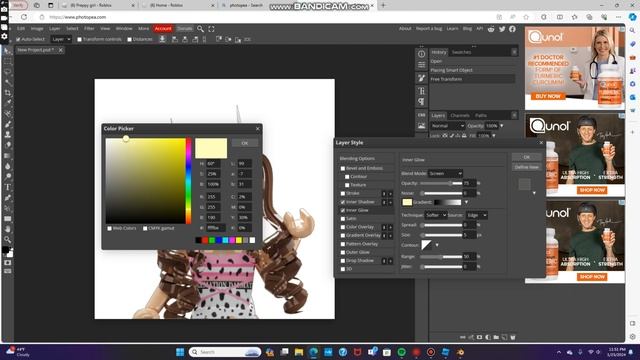
Task: Select the Move tool in left toolbar
Action: pos(8,51)
